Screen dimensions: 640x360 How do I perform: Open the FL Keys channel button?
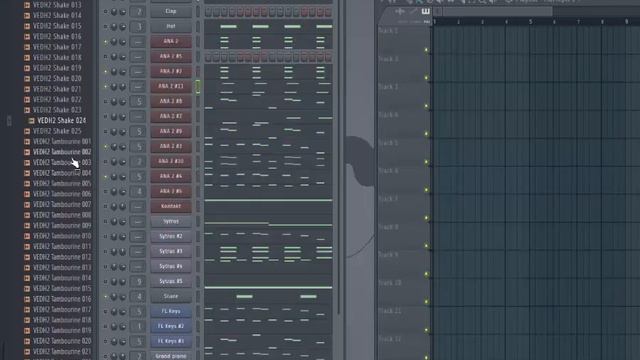coord(171,311)
